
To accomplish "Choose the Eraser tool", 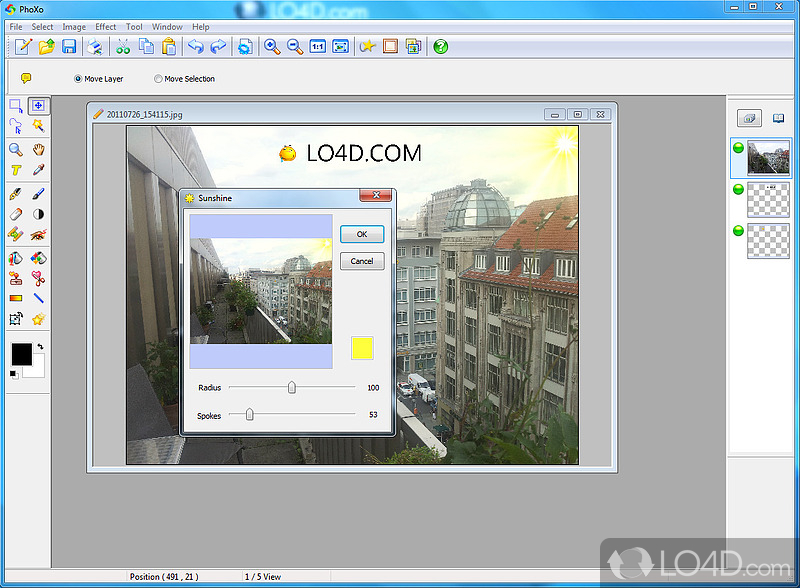I will [x=15, y=214].
